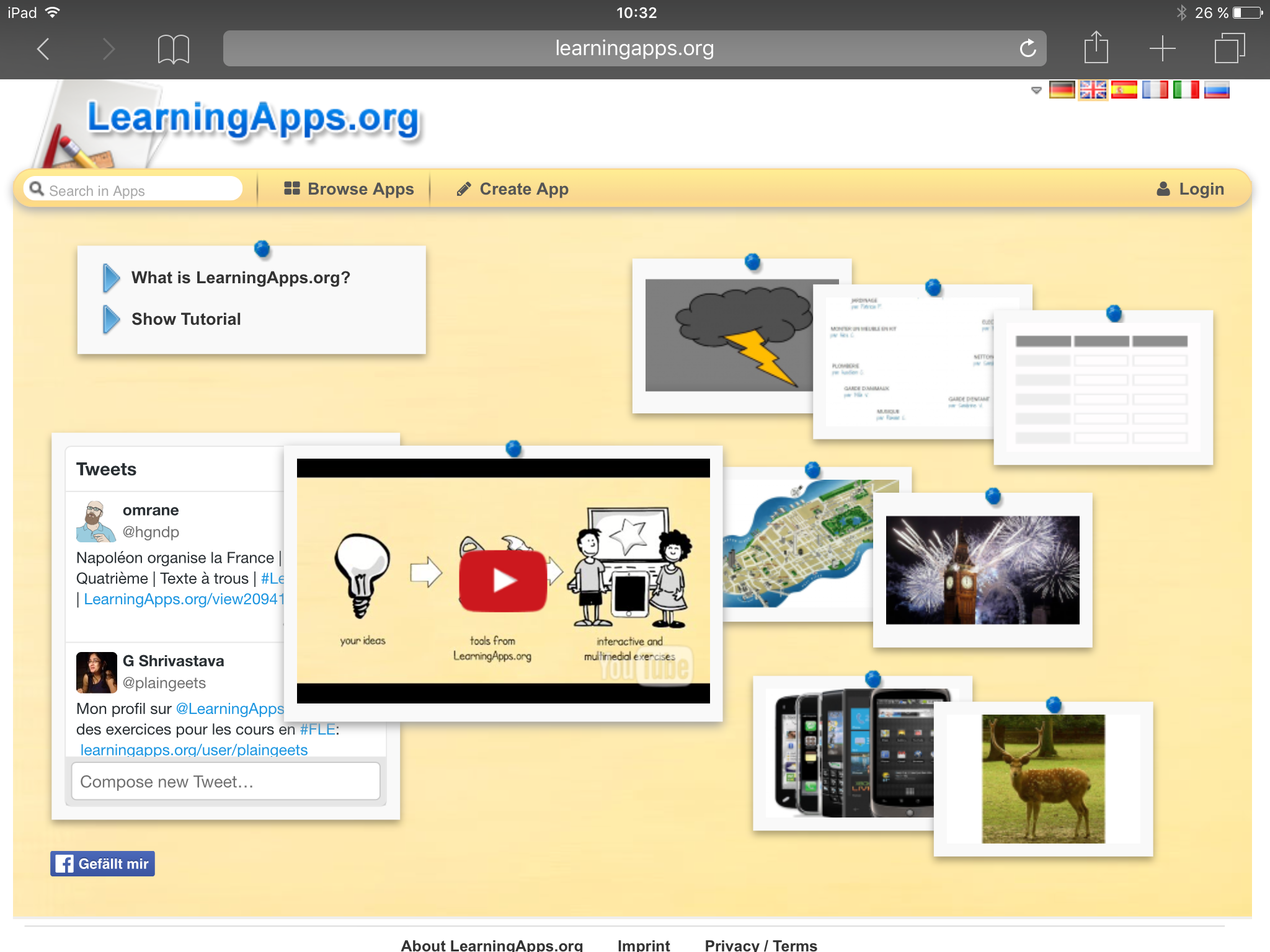Open the learningapps.org/user/plaingeets link
Viewport: 1270px width, 952px height.
[193, 750]
